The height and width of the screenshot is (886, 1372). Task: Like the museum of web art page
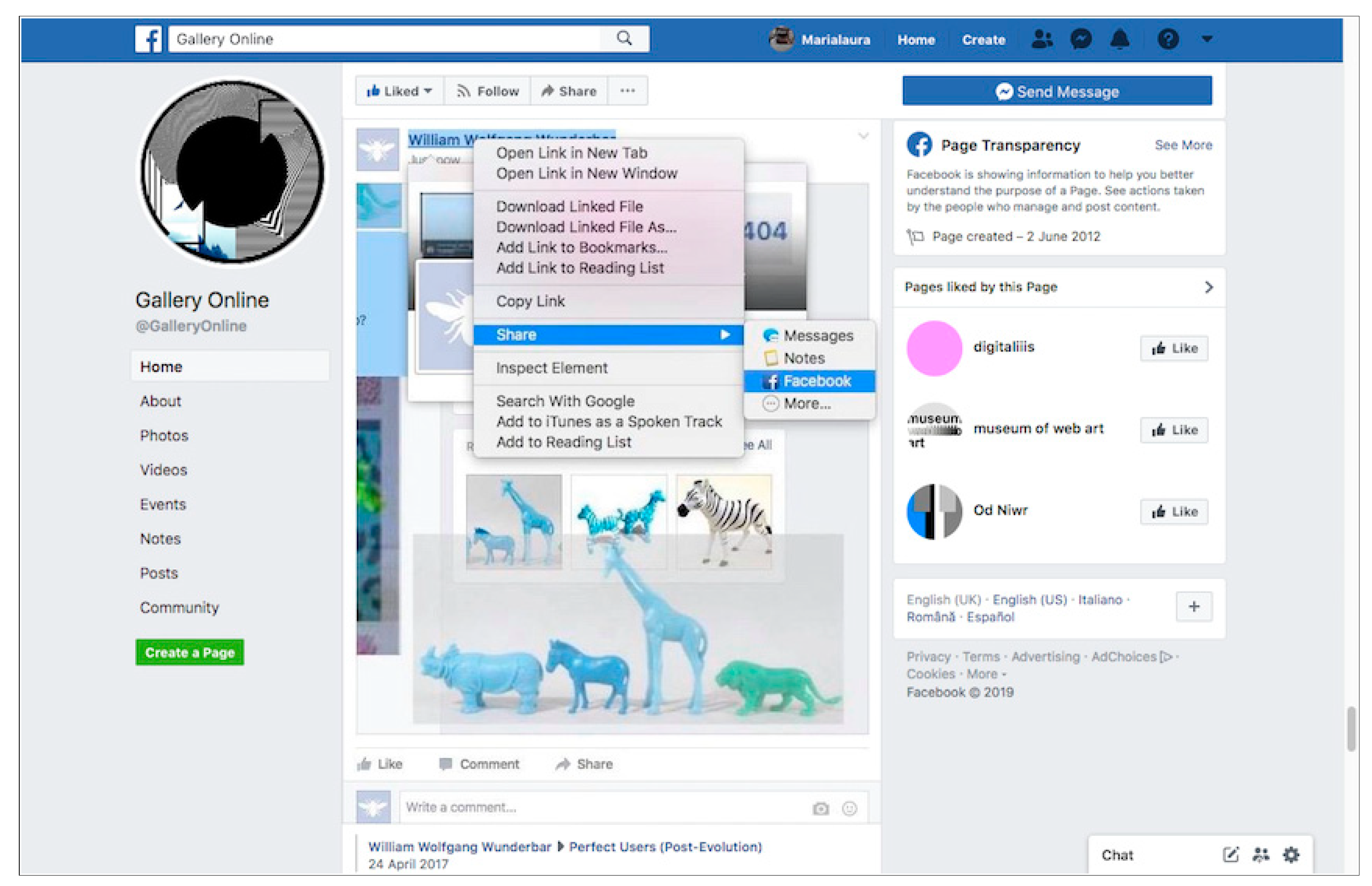pyautogui.click(x=1174, y=430)
